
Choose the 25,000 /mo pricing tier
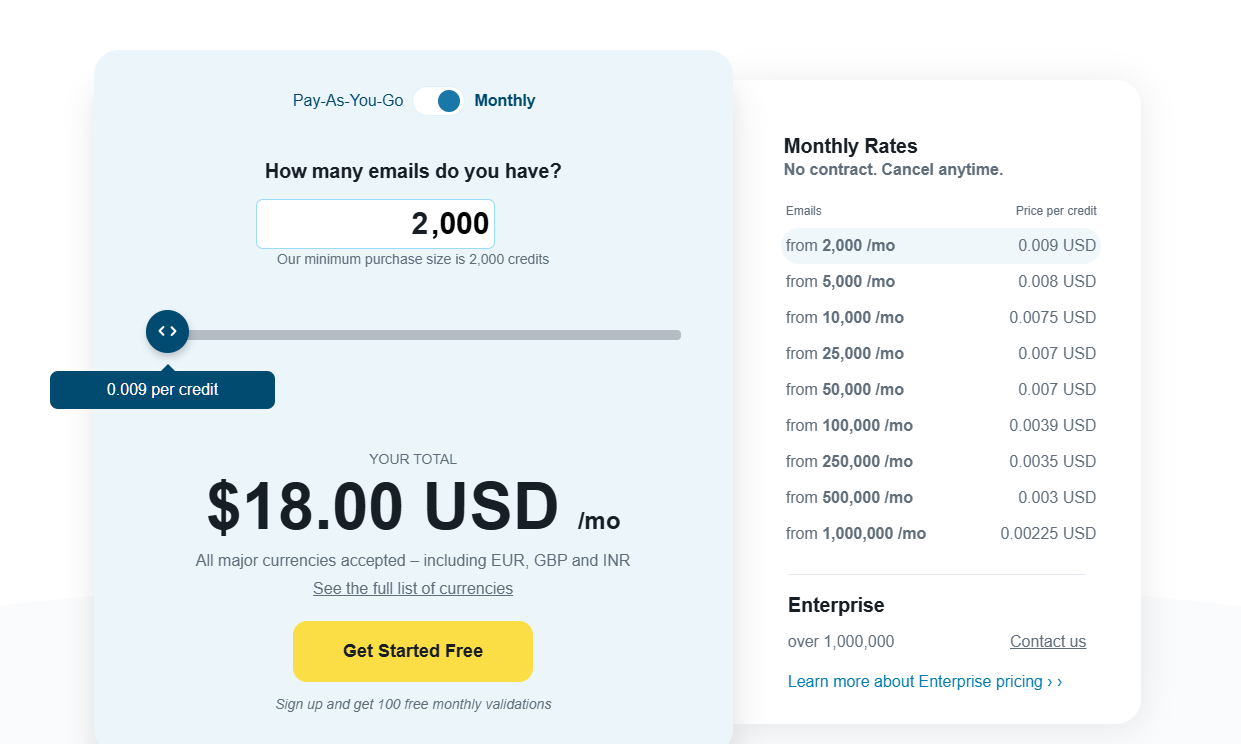pos(940,354)
